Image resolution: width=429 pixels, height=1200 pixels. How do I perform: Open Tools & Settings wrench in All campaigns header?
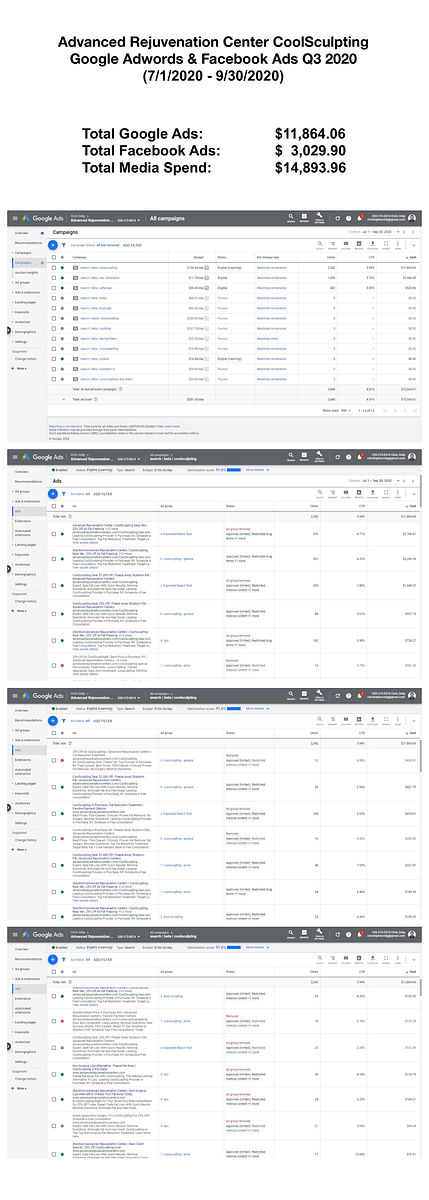[320, 216]
